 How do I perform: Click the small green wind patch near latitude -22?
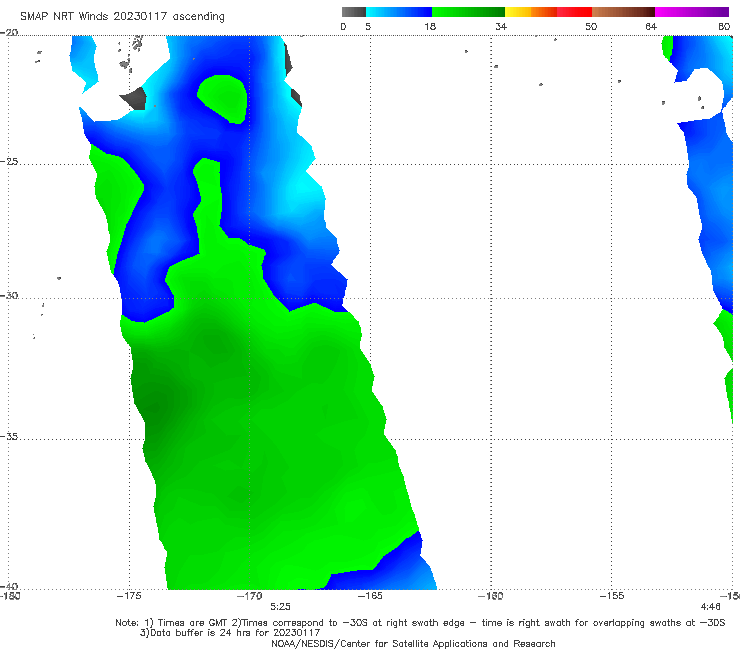[x=223, y=98]
